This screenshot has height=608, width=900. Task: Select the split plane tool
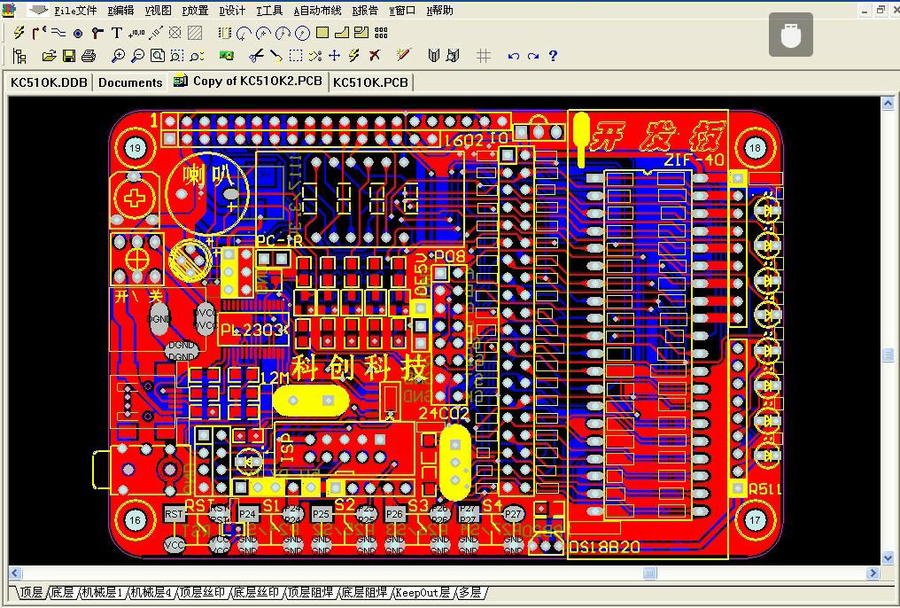[361, 33]
